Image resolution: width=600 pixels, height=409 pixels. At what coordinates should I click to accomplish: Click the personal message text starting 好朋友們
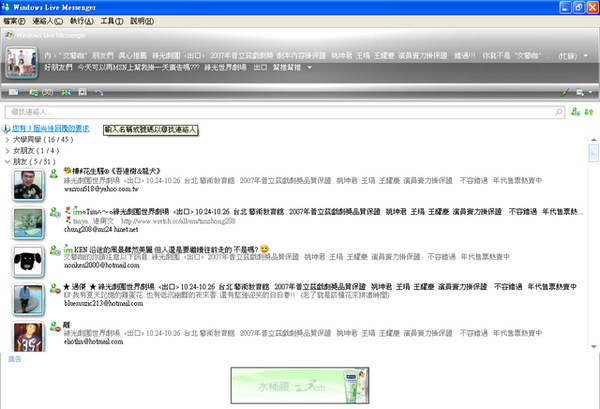(172, 68)
